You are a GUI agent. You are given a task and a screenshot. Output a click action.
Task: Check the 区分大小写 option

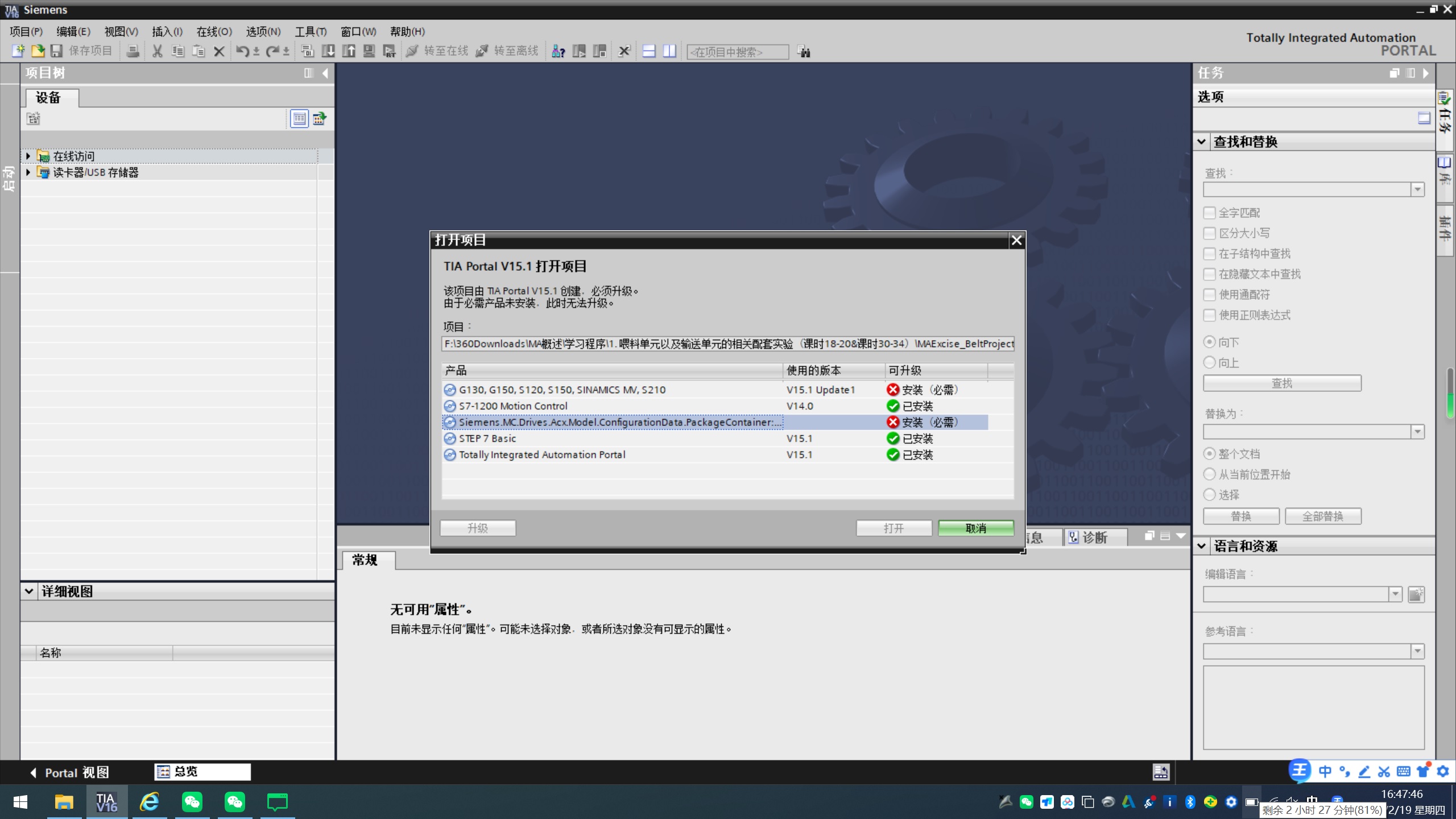click(1210, 233)
